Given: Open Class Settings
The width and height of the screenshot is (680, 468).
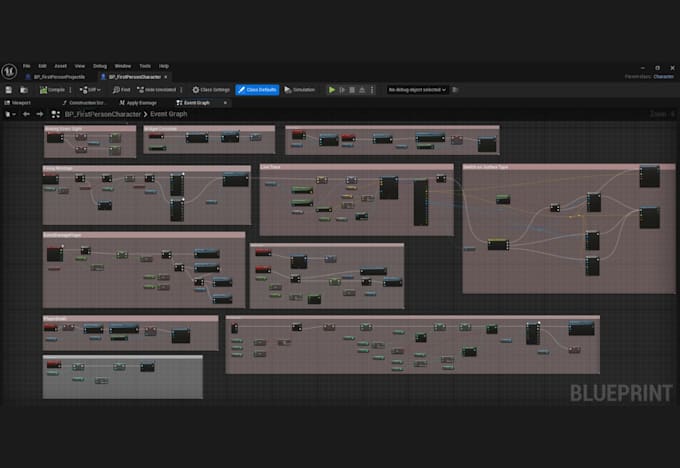Looking at the screenshot, I should coord(211,90).
